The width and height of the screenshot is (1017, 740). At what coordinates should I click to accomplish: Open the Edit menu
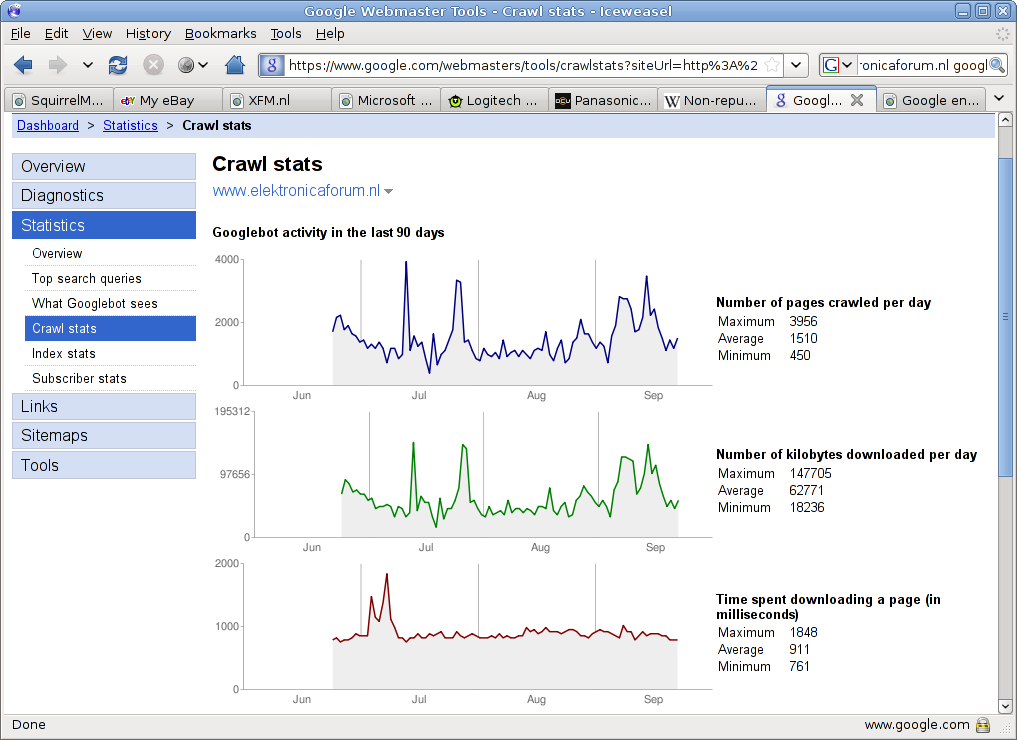(56, 34)
